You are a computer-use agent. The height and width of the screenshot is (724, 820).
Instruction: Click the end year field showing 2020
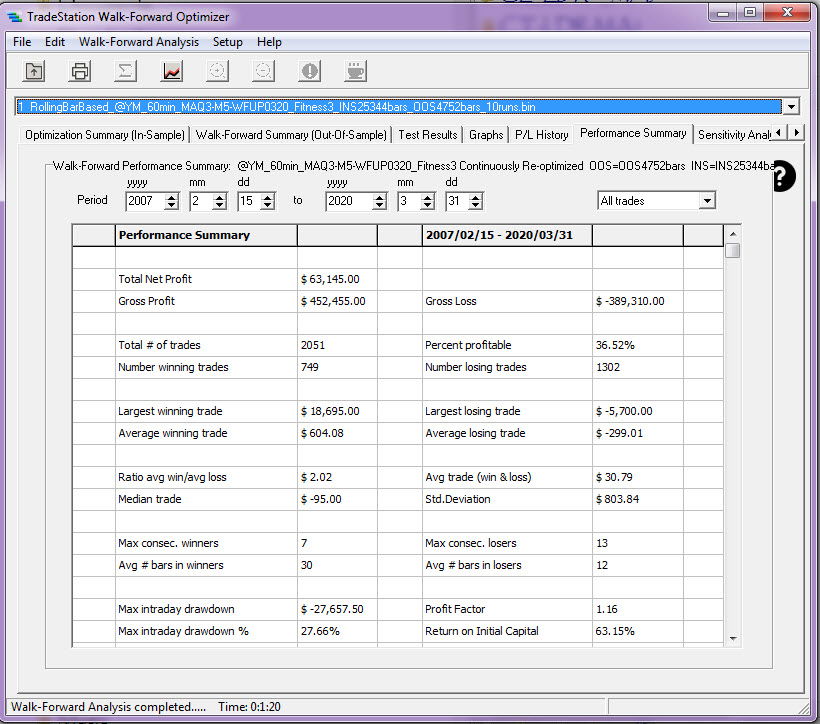click(350, 201)
